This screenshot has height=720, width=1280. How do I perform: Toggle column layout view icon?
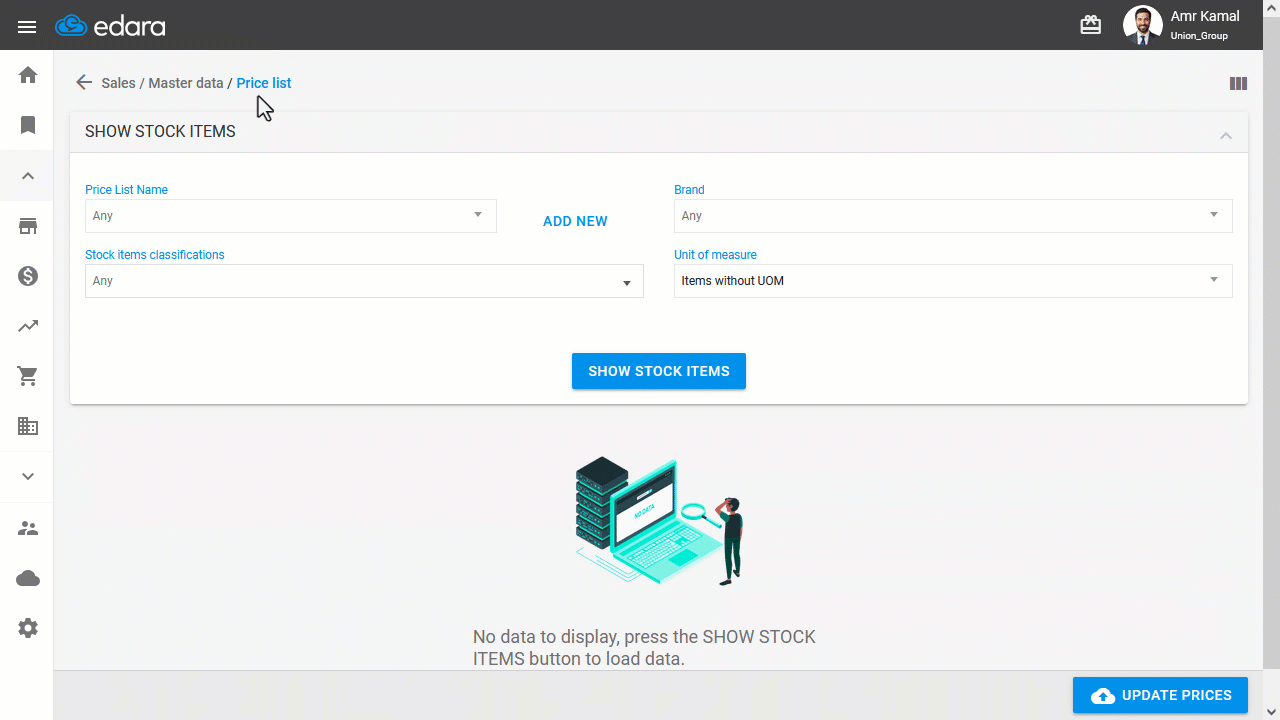1238,84
